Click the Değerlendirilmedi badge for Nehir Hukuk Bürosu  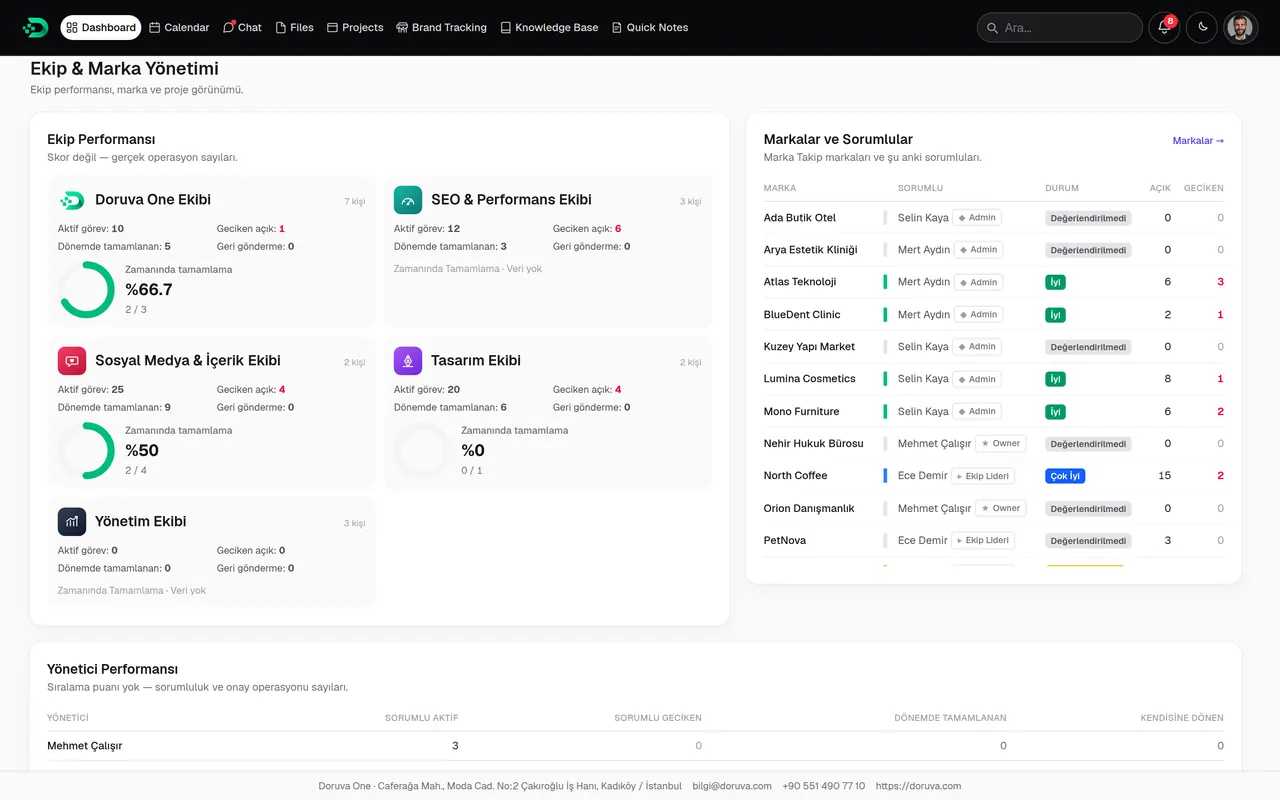tap(1088, 444)
